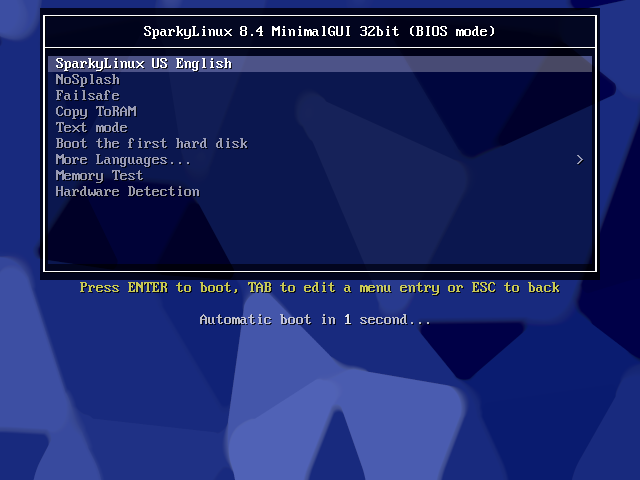Click the Press ENTER to boot hint text

click(319, 288)
